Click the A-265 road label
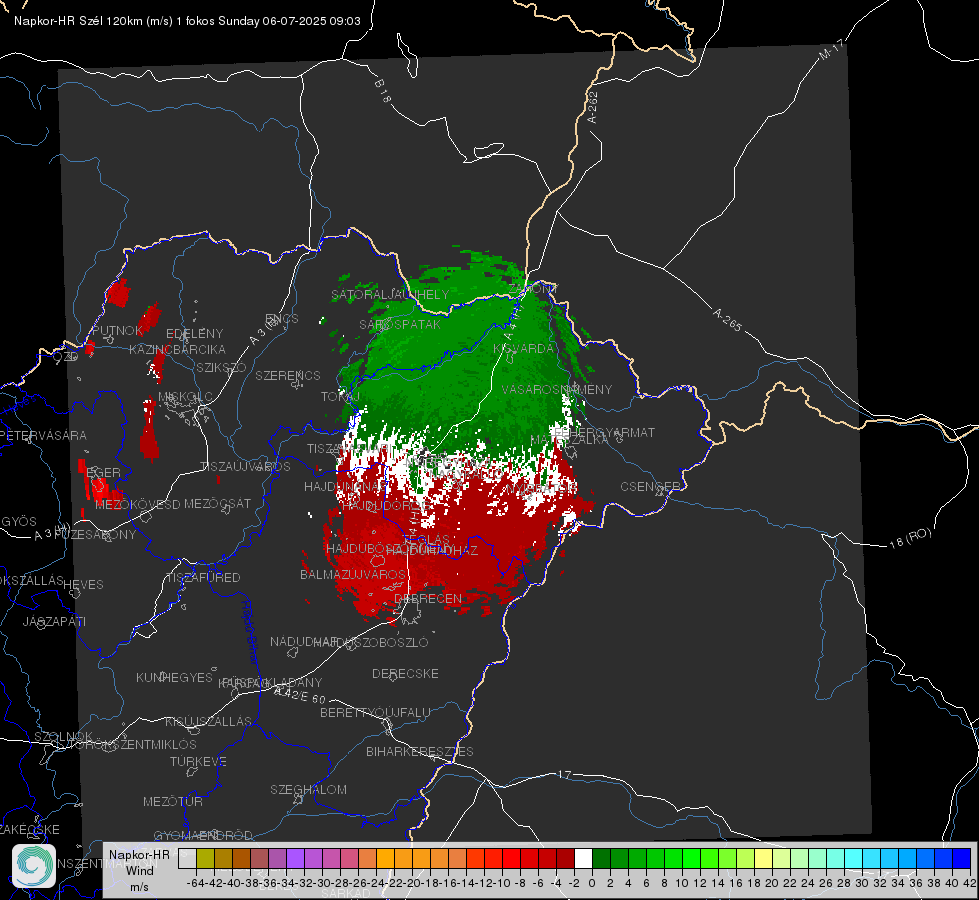This screenshot has height=900, width=979. (x=727, y=320)
